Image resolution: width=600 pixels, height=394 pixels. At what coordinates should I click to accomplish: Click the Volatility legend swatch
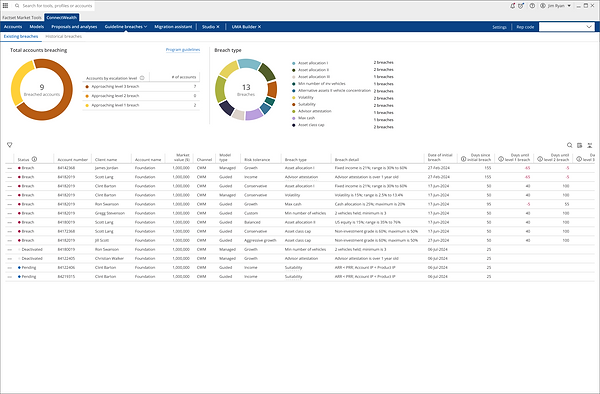(x=294, y=98)
